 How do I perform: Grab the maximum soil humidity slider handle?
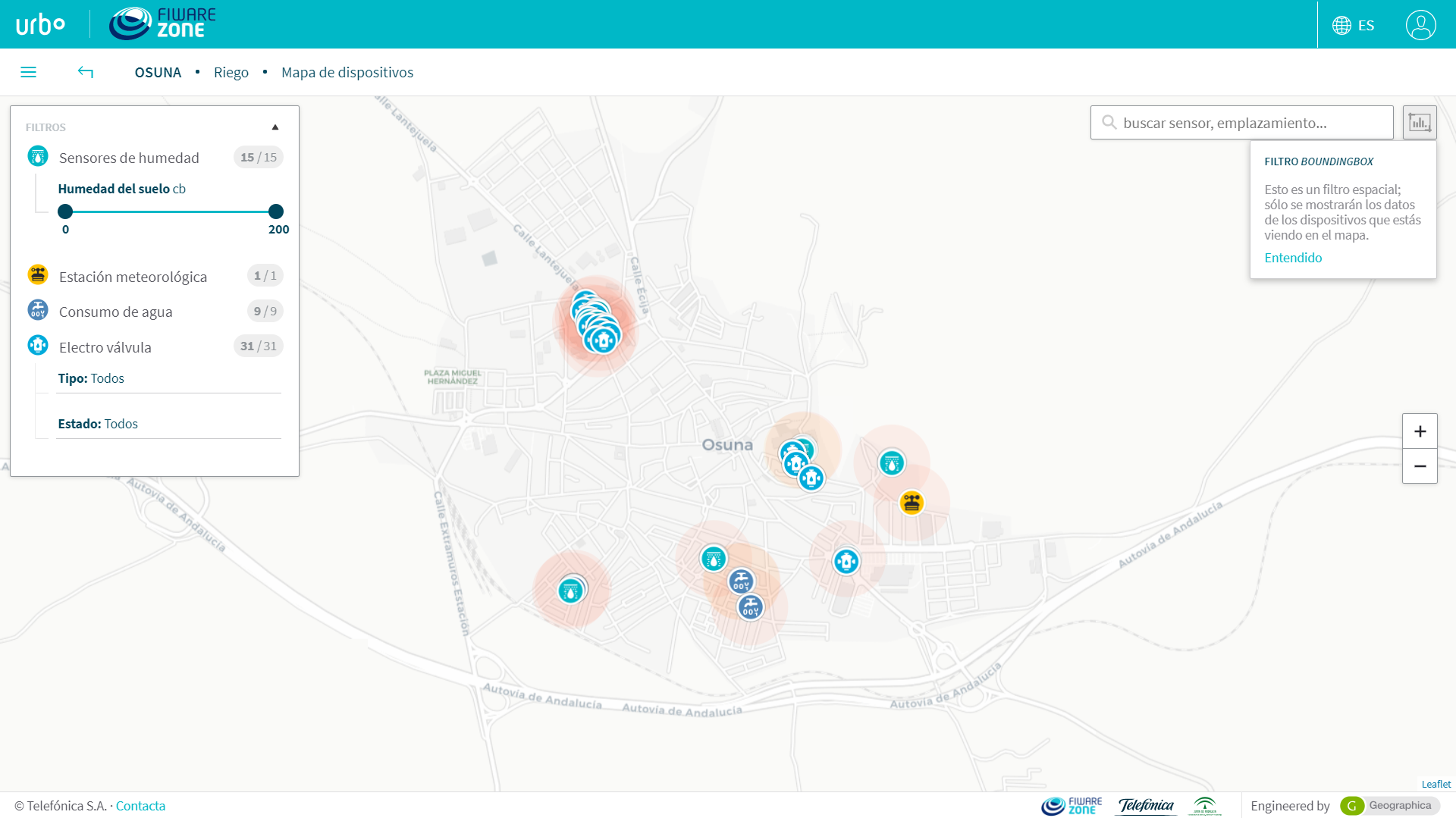[276, 212]
